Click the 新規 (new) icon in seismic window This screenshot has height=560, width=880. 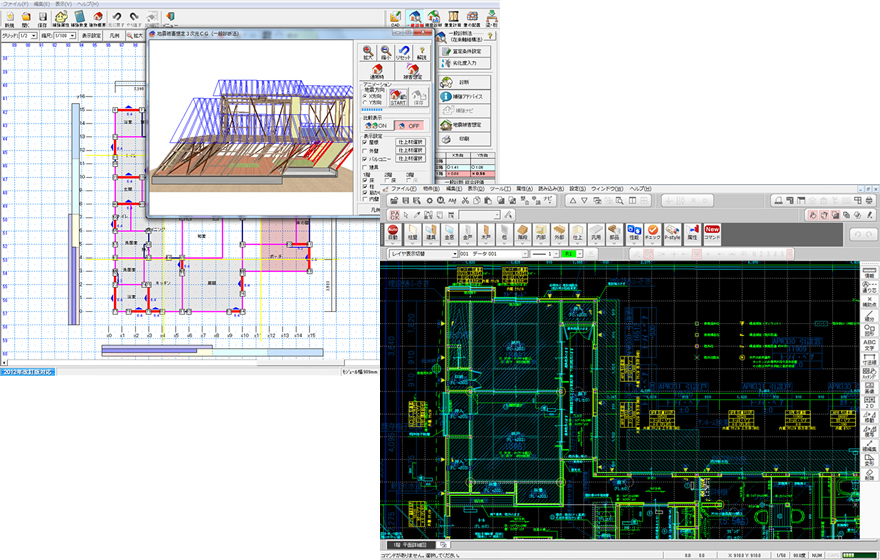tap(10, 19)
